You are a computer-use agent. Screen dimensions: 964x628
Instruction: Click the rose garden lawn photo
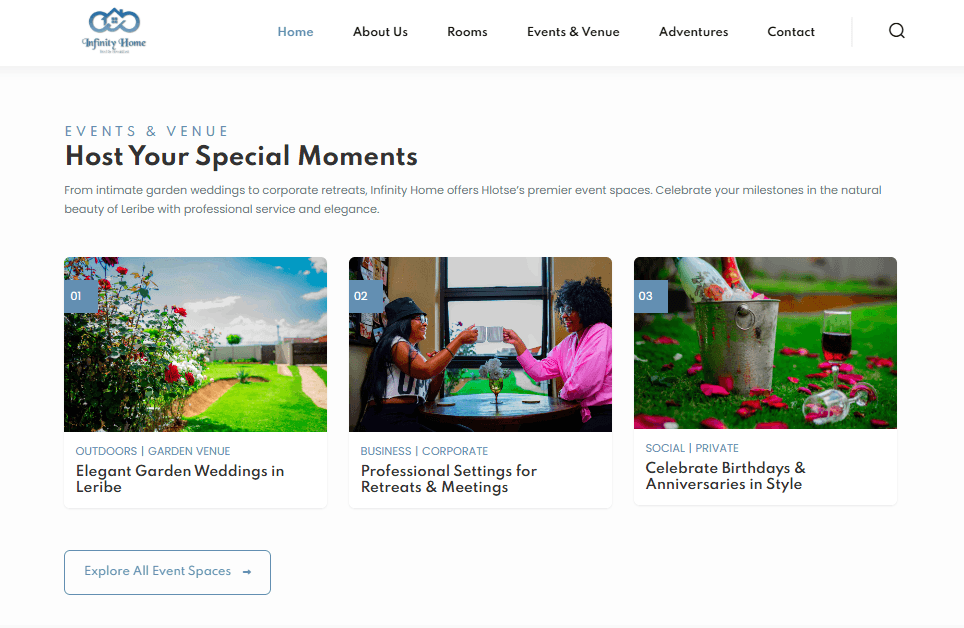(x=196, y=344)
